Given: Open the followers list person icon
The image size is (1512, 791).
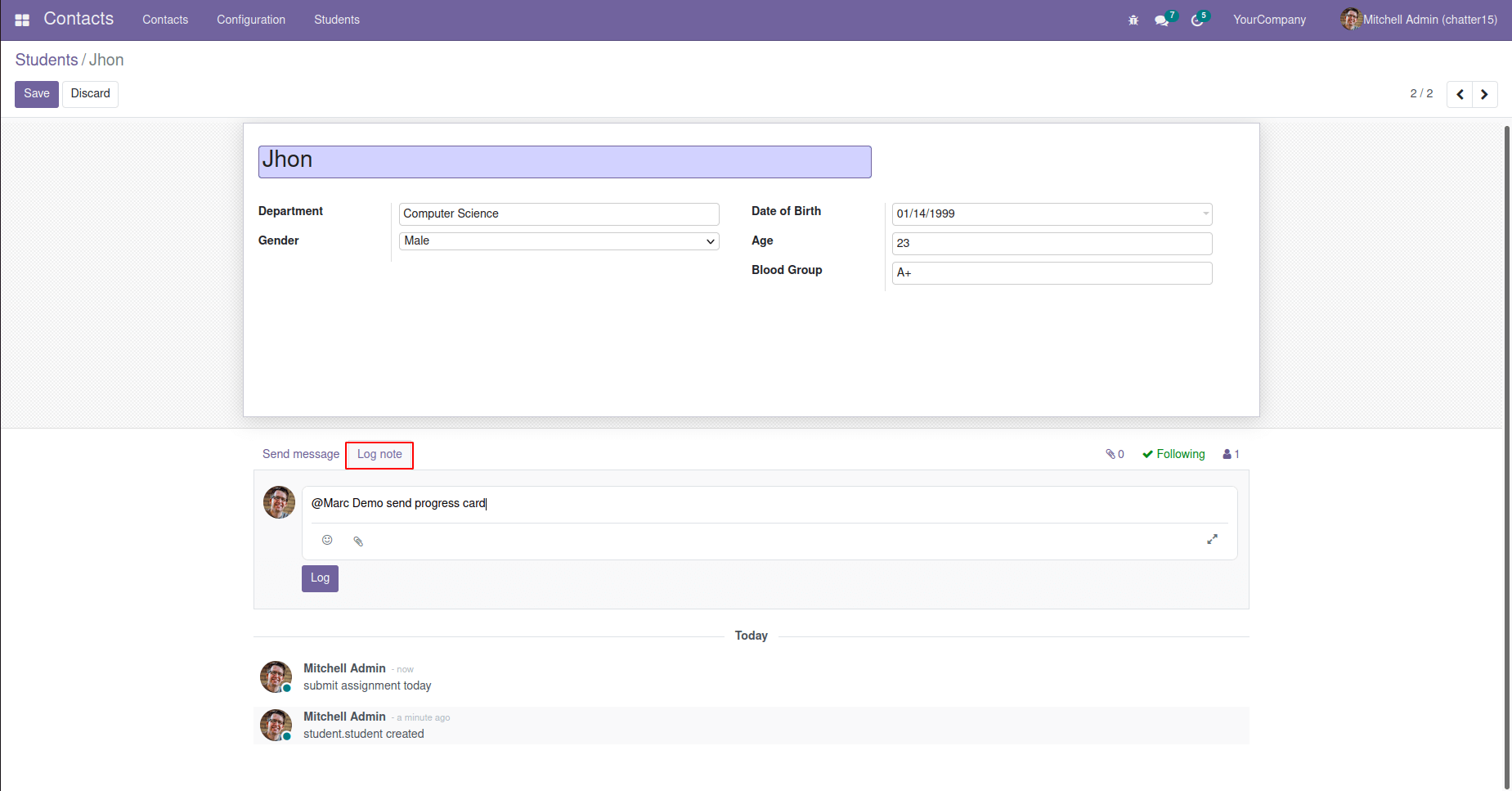Looking at the screenshot, I should [1230, 454].
